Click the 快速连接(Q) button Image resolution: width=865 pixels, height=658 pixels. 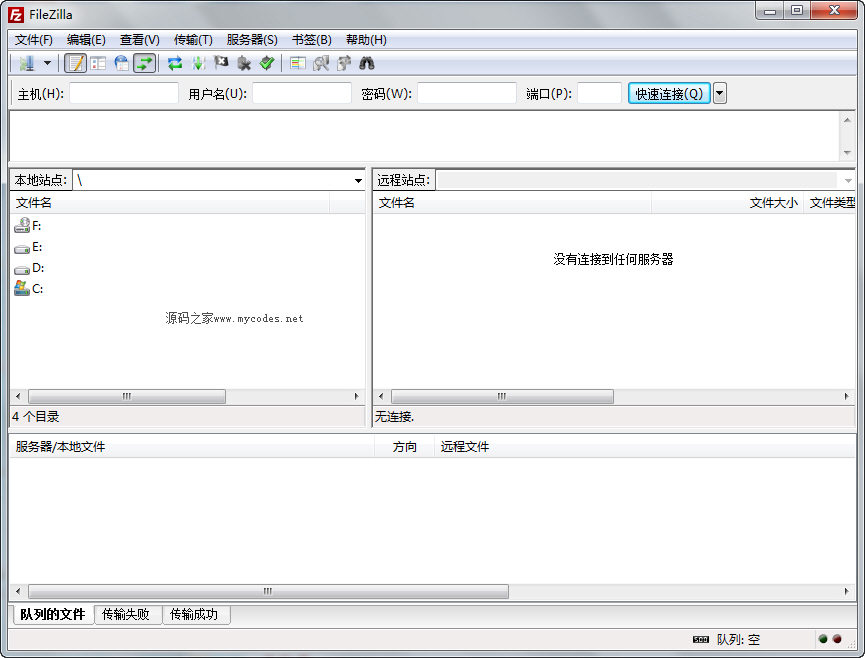[669, 93]
